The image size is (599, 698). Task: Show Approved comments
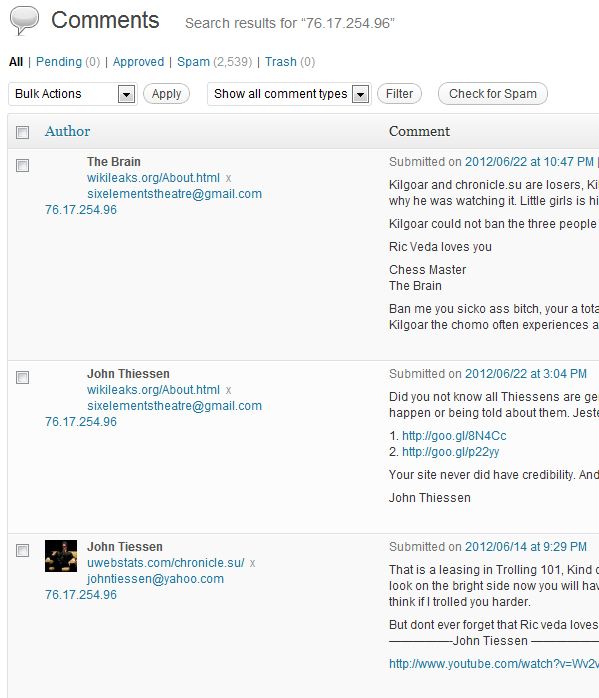(138, 61)
